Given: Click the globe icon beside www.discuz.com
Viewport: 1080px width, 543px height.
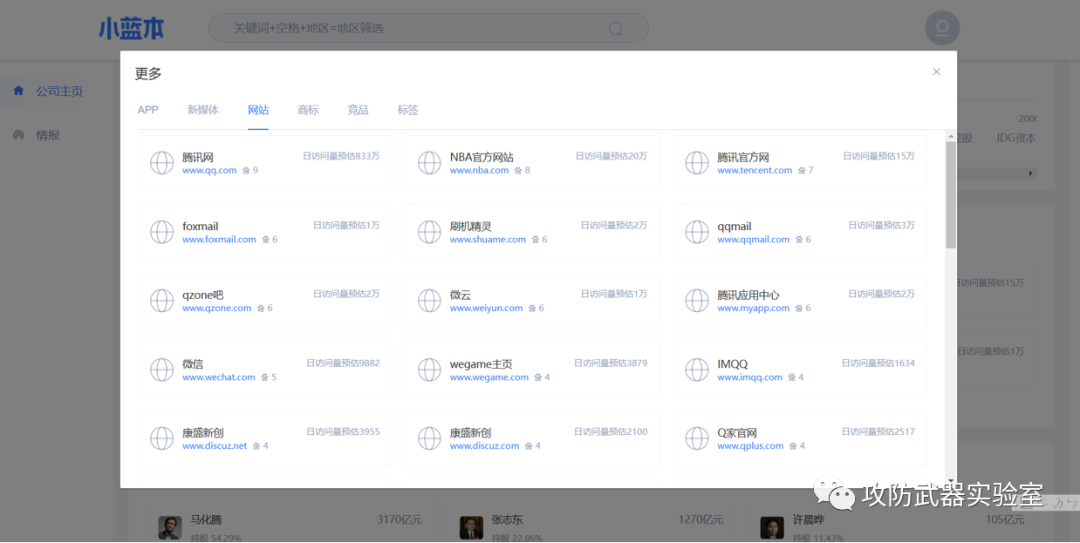Looking at the screenshot, I should (x=429, y=438).
